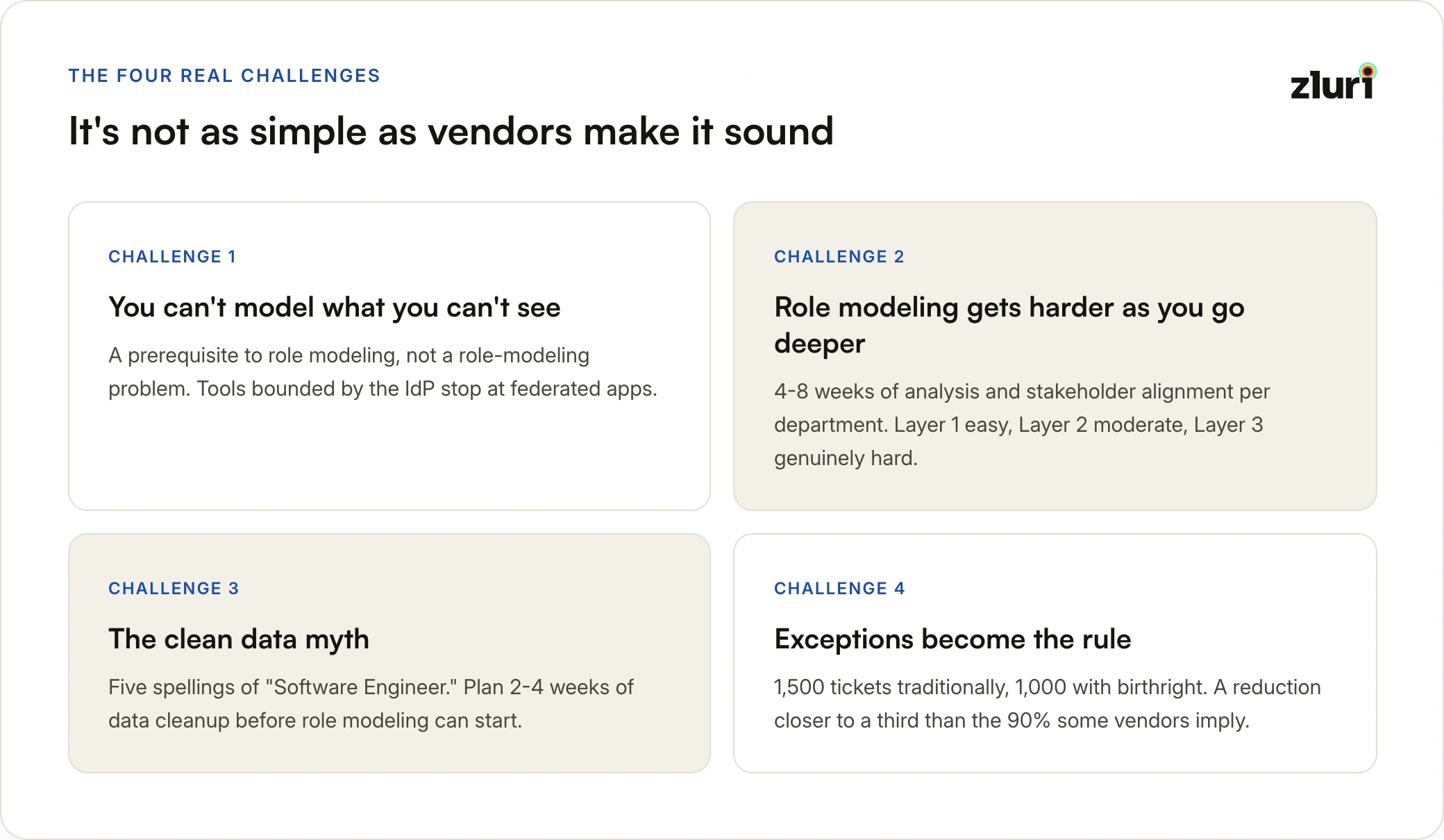Select the 'CHALLENGE 2' label

[x=839, y=257]
